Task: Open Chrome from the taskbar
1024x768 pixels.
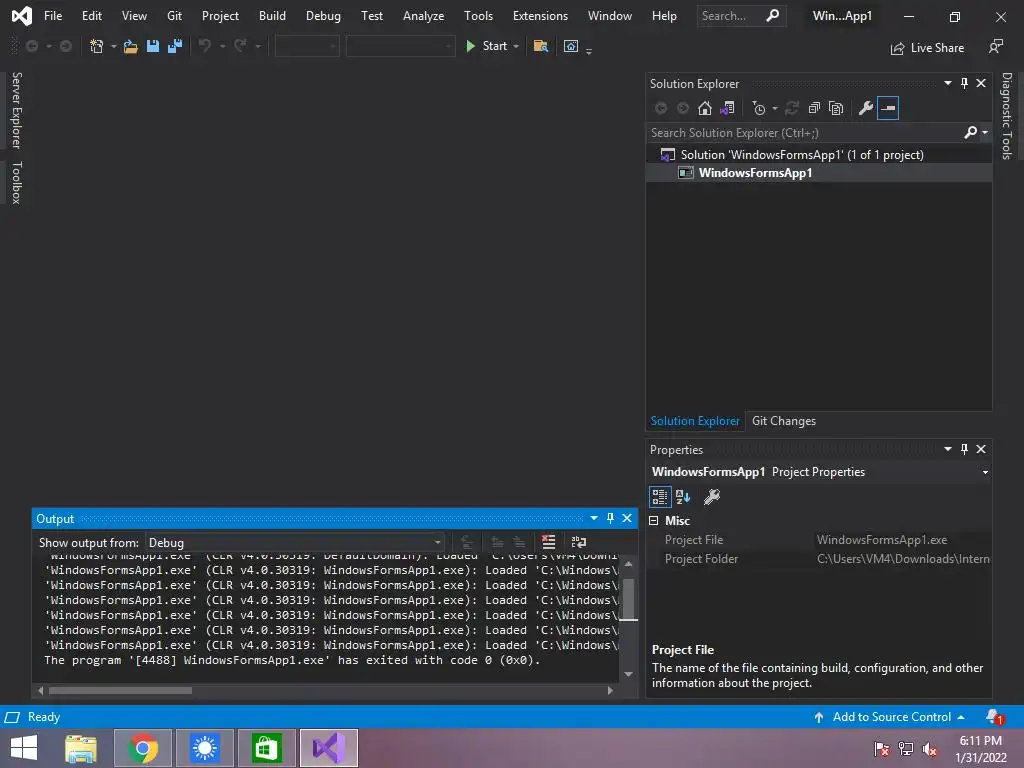Action: tap(143, 748)
